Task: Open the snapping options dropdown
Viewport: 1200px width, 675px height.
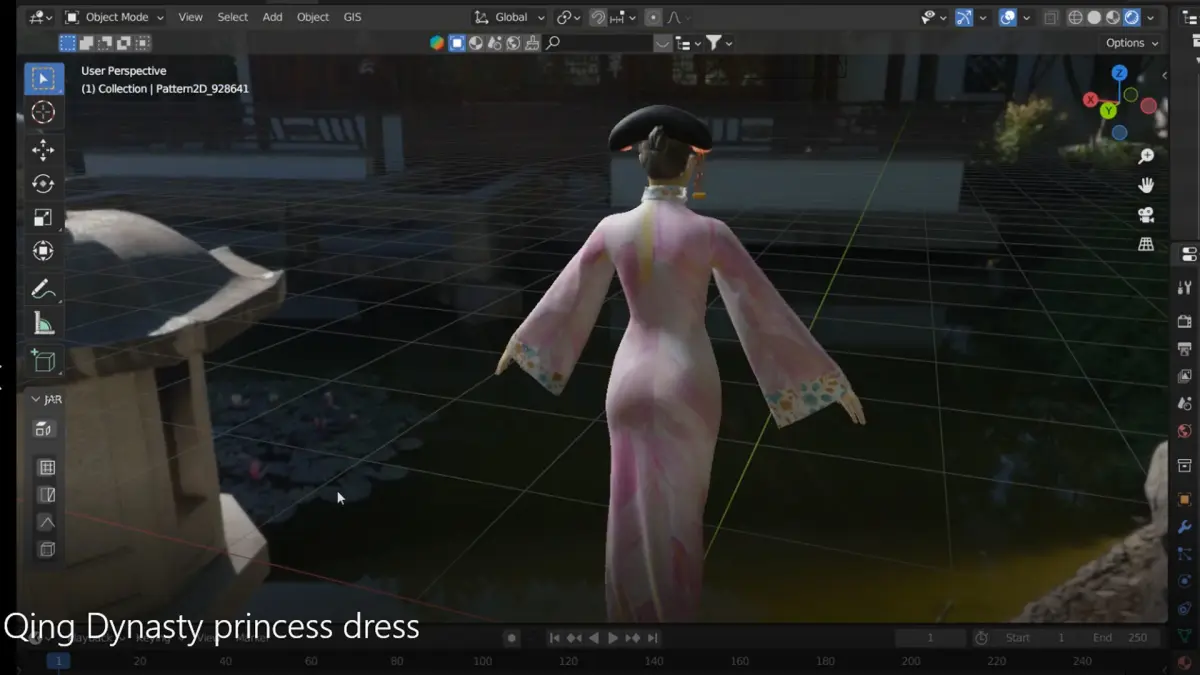Action: coord(620,17)
